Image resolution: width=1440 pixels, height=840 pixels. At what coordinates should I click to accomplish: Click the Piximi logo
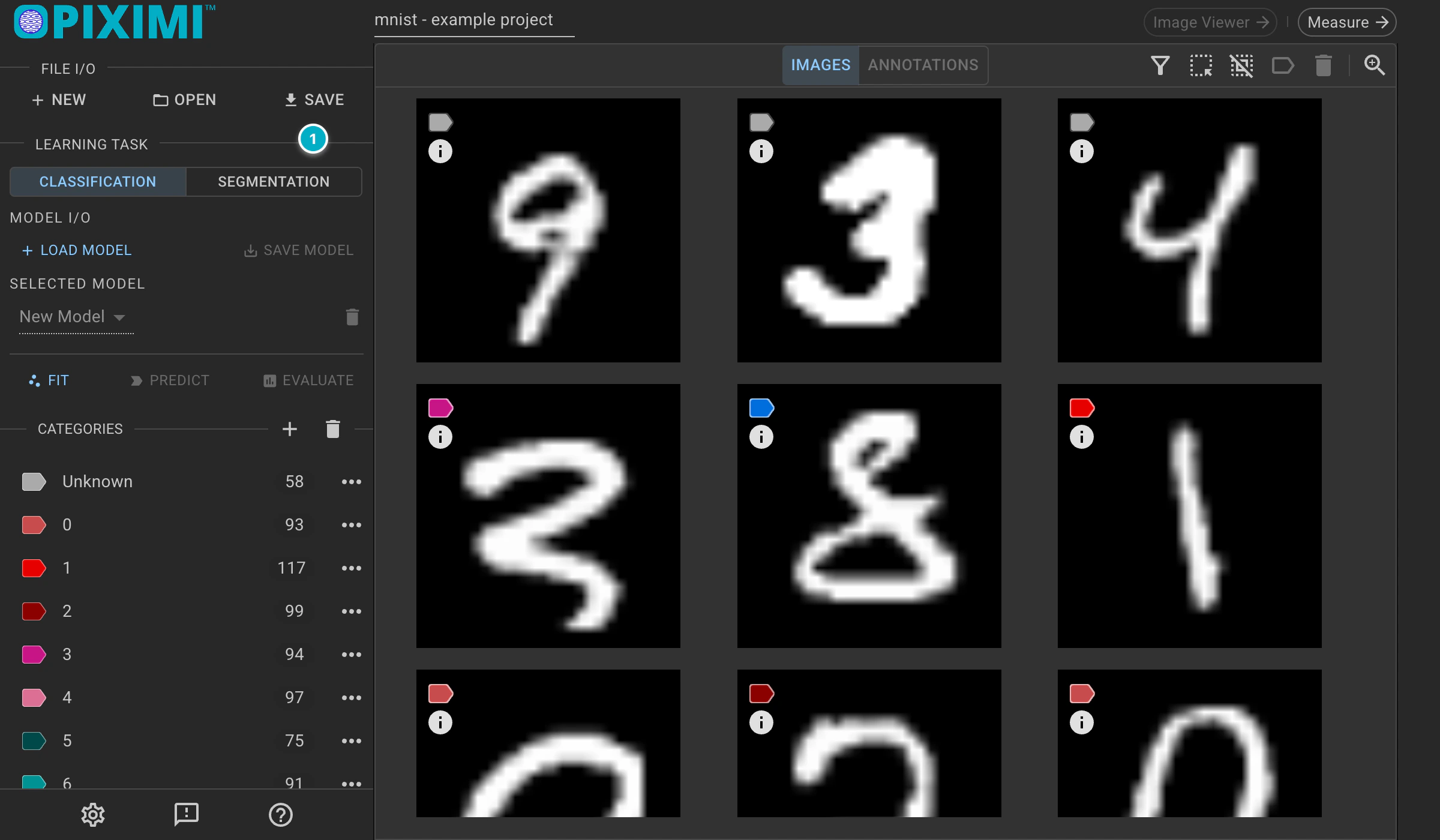(x=114, y=22)
